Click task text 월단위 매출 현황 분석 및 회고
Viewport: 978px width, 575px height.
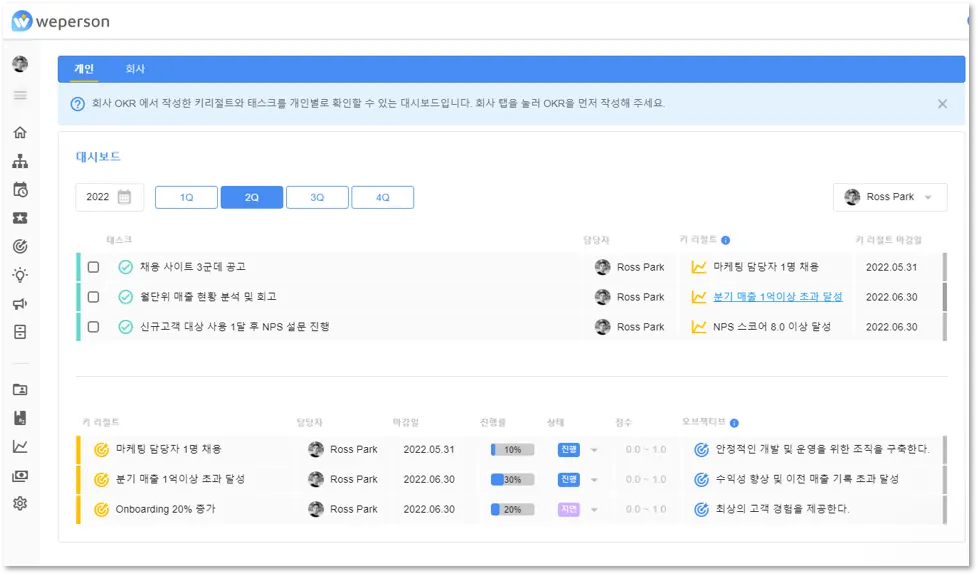click(208, 297)
